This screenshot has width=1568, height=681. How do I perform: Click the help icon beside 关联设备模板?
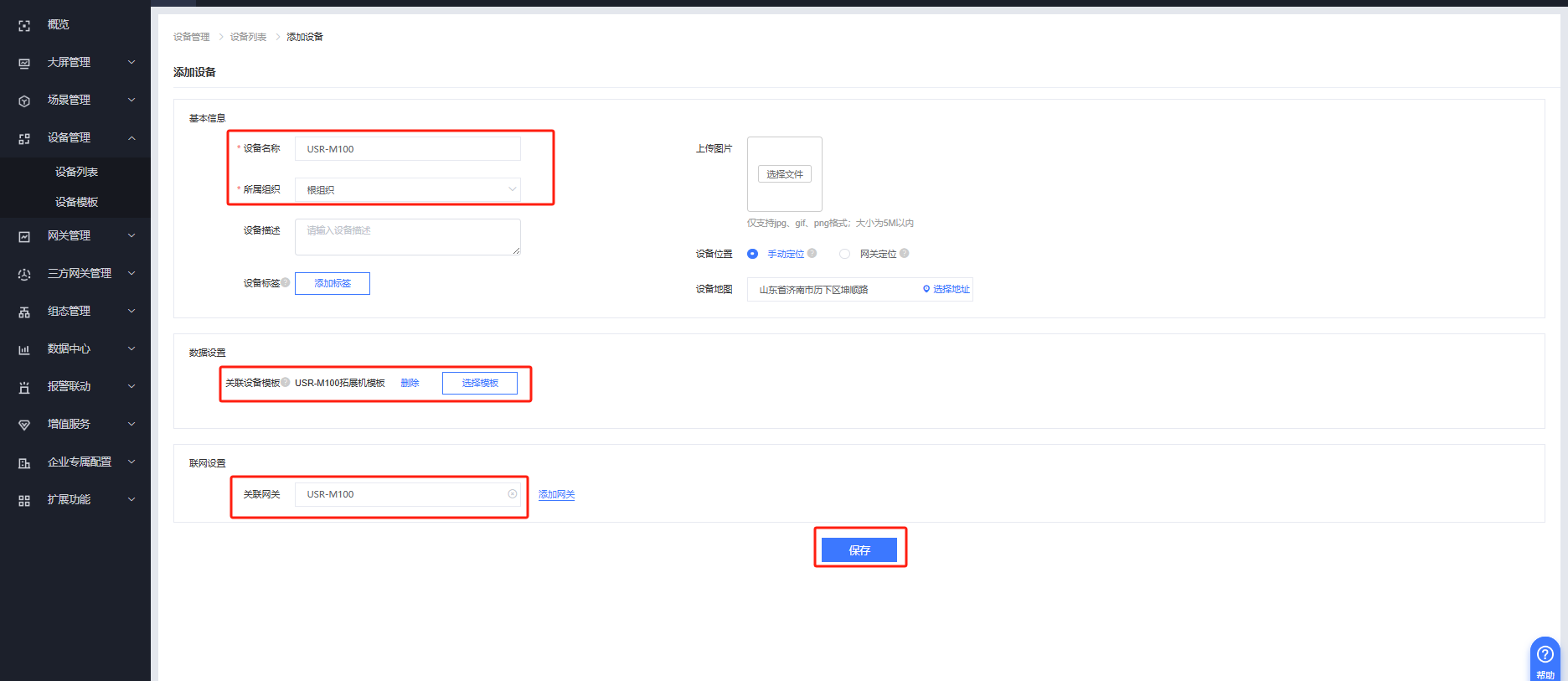coord(286,382)
